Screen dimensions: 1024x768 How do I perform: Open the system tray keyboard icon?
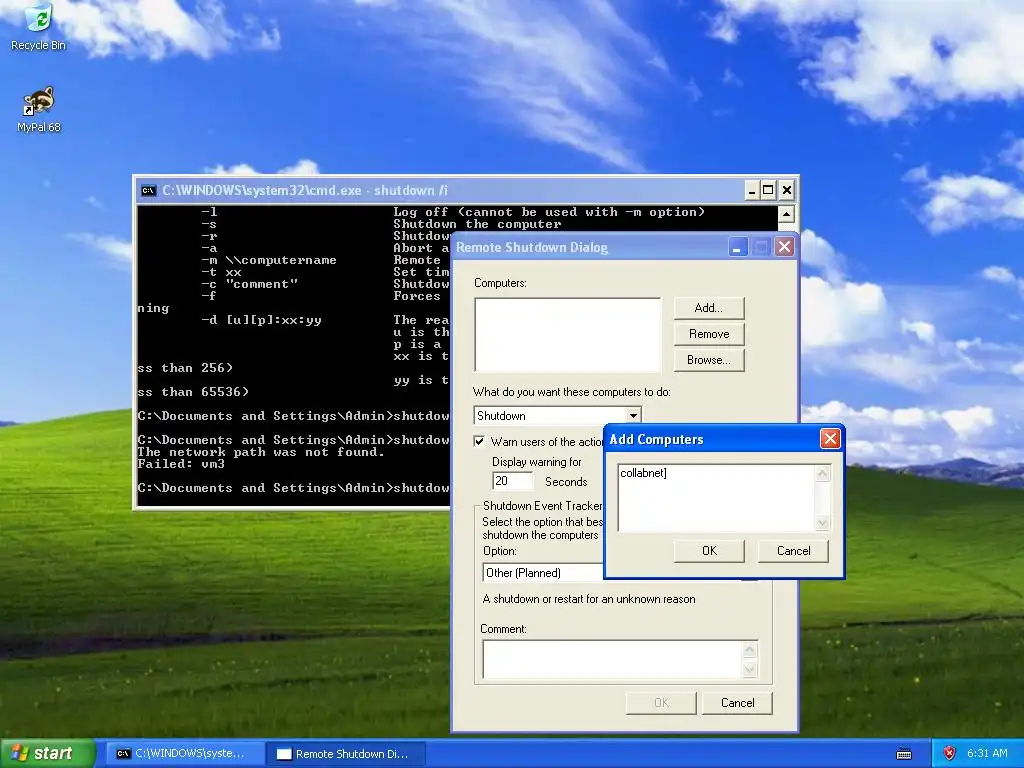point(904,754)
